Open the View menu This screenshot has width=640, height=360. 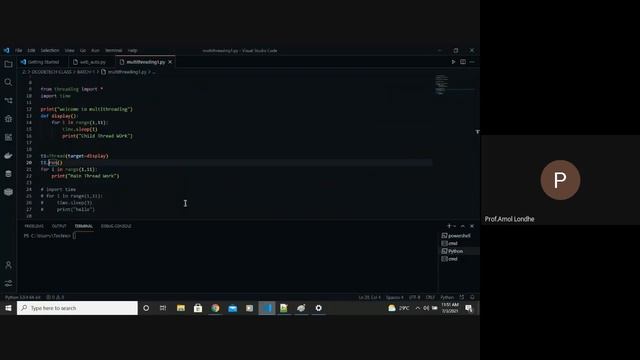pos(69,51)
